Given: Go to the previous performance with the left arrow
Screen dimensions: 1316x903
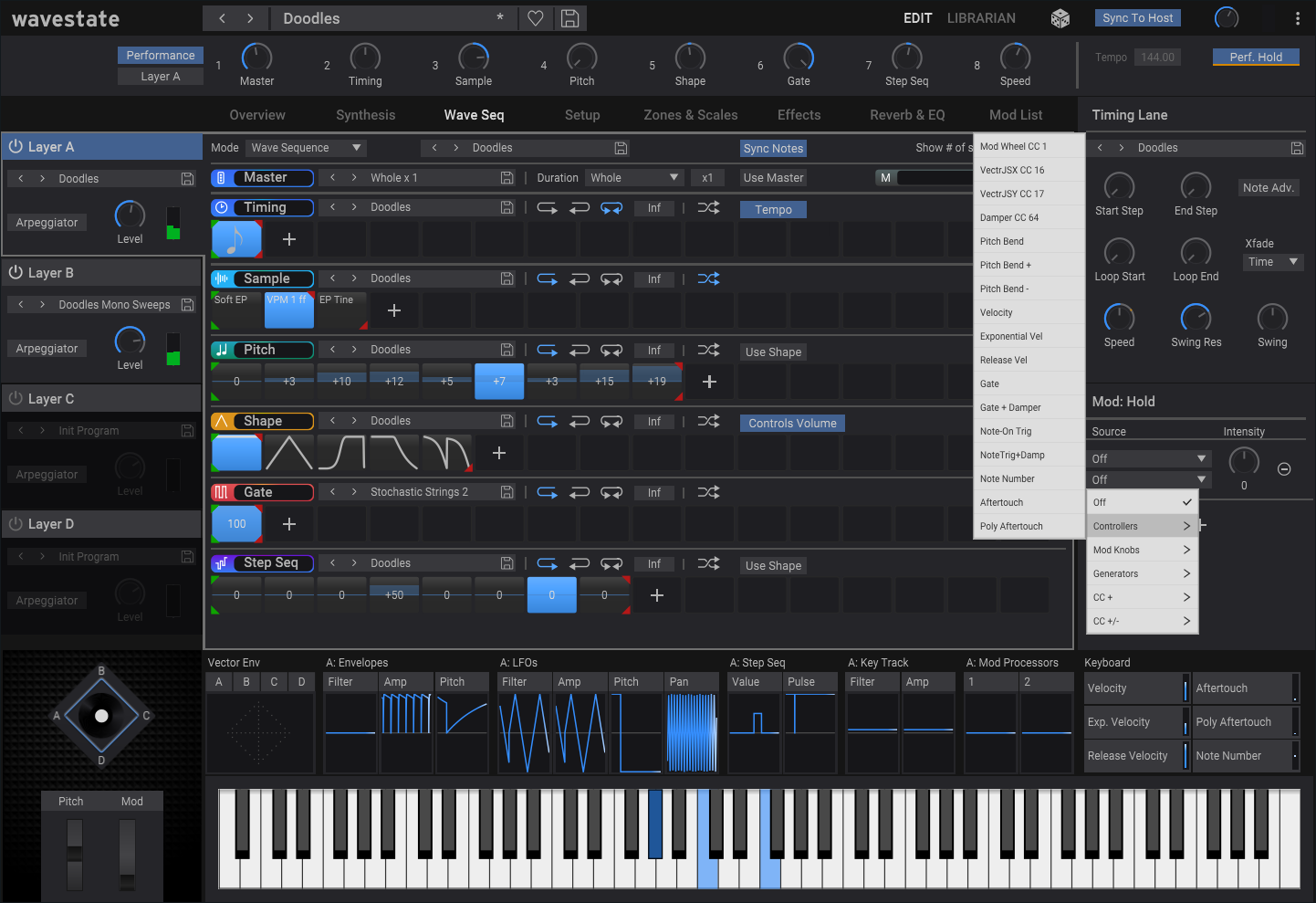Looking at the screenshot, I should tap(223, 18).
